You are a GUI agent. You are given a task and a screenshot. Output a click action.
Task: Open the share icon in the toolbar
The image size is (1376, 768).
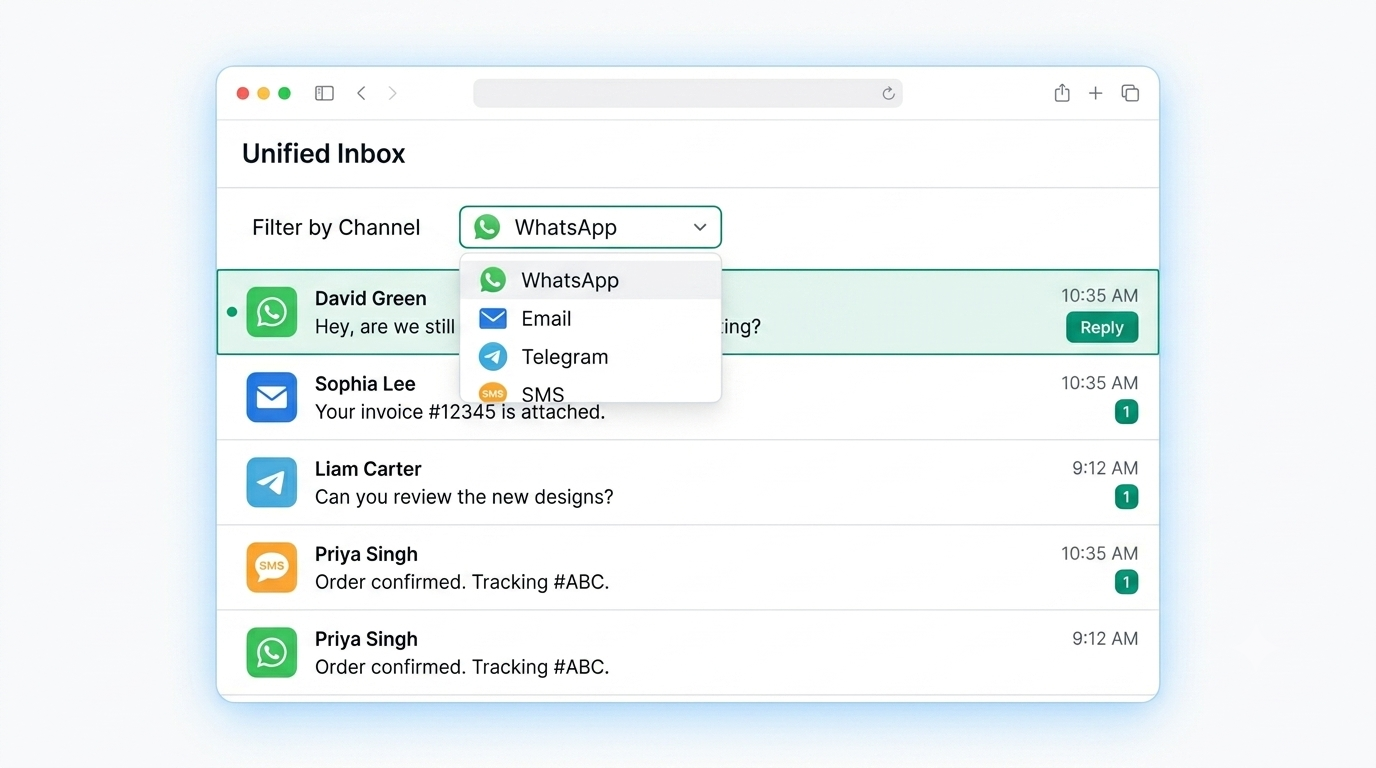pyautogui.click(x=1062, y=93)
